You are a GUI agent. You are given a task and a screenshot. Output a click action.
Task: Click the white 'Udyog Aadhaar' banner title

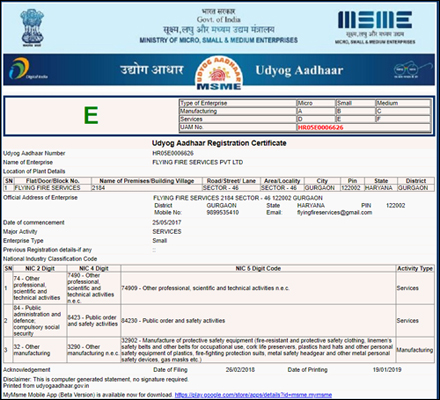point(299,71)
